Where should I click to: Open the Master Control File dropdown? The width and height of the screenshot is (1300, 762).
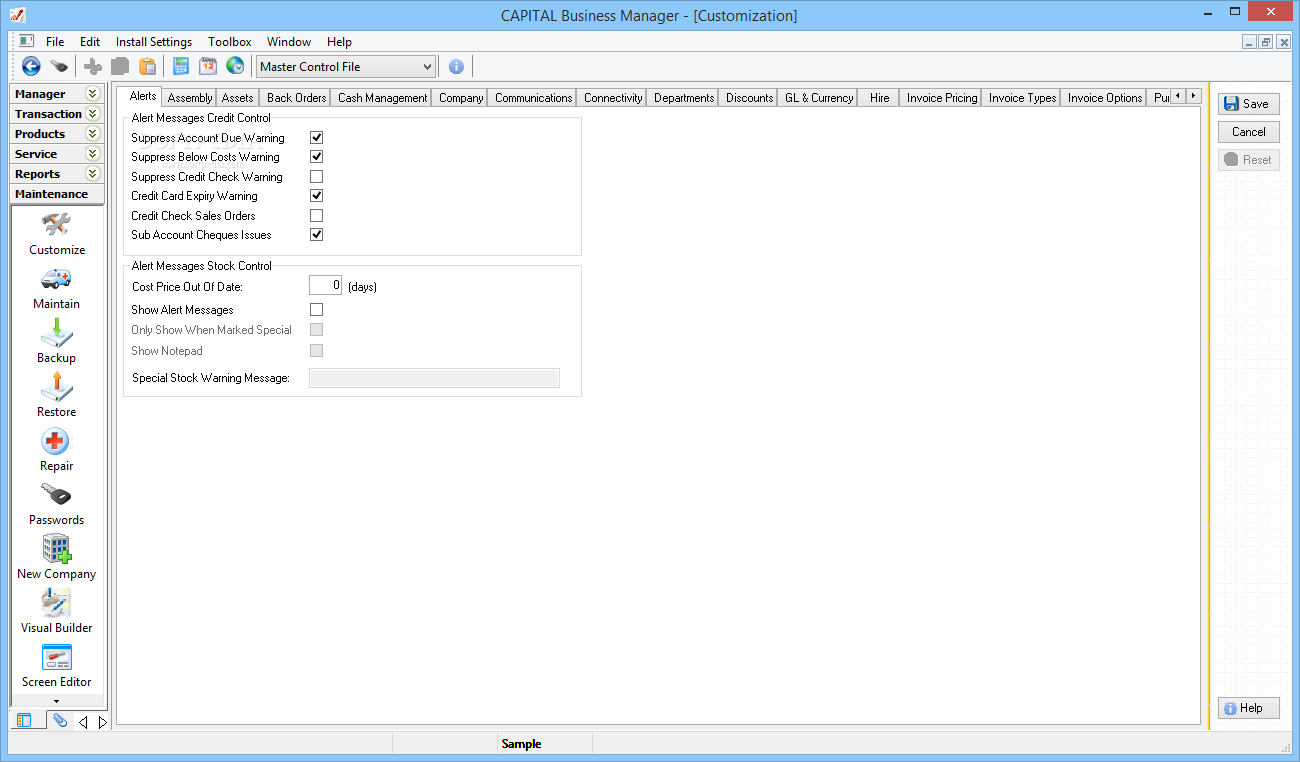(x=346, y=67)
